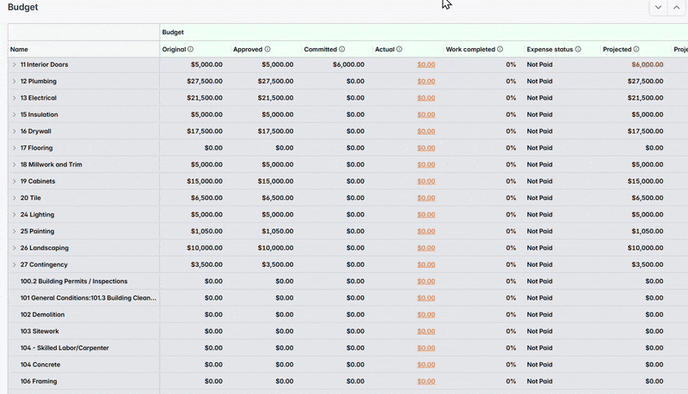Expand the 13 Electrical row
The image size is (688, 394).
point(14,98)
